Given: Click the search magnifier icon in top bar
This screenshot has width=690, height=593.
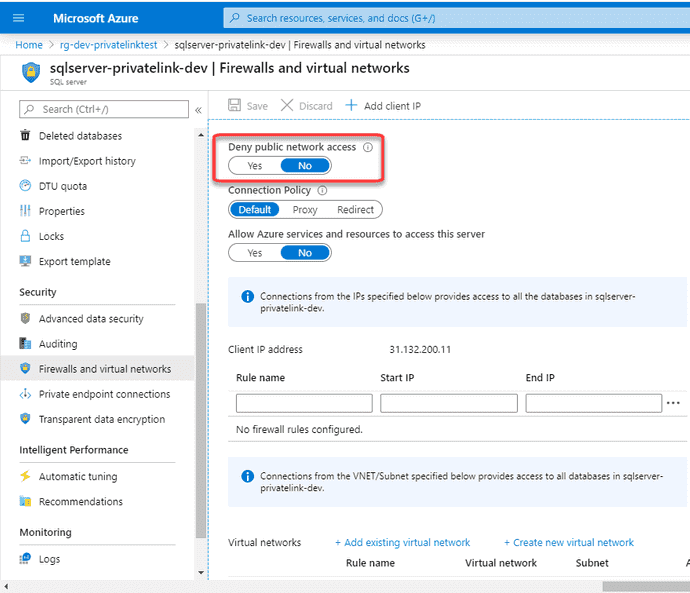Looking at the screenshot, I should [235, 18].
